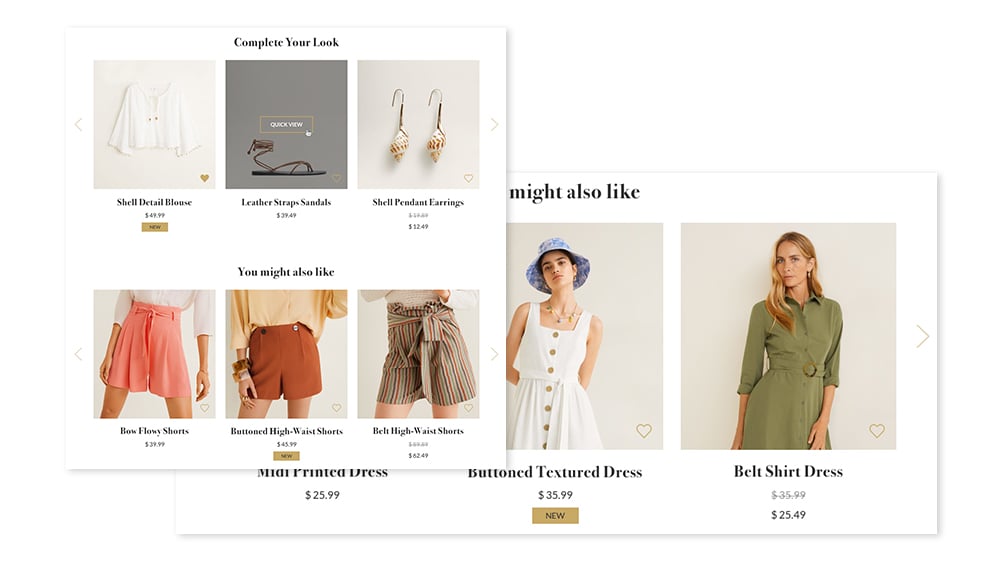Screen dimensions: 1000x563
Task: Go to previous Complete Your Look items
Action: [x=79, y=125]
